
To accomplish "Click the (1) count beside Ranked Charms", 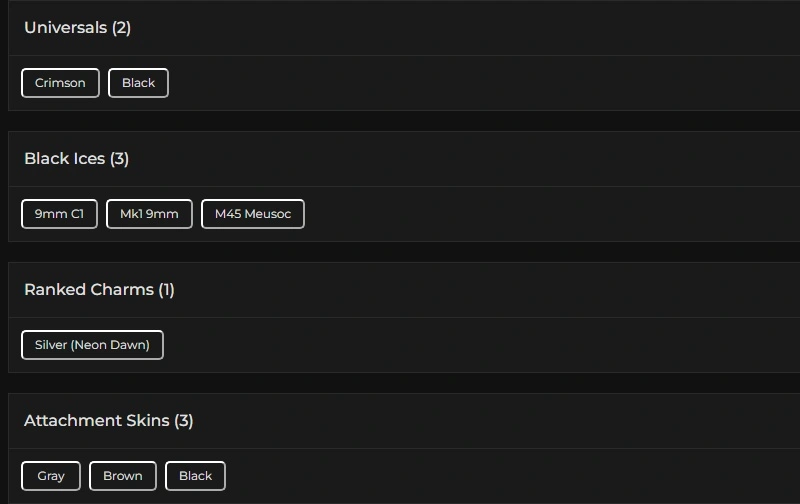I will click(x=166, y=290).
